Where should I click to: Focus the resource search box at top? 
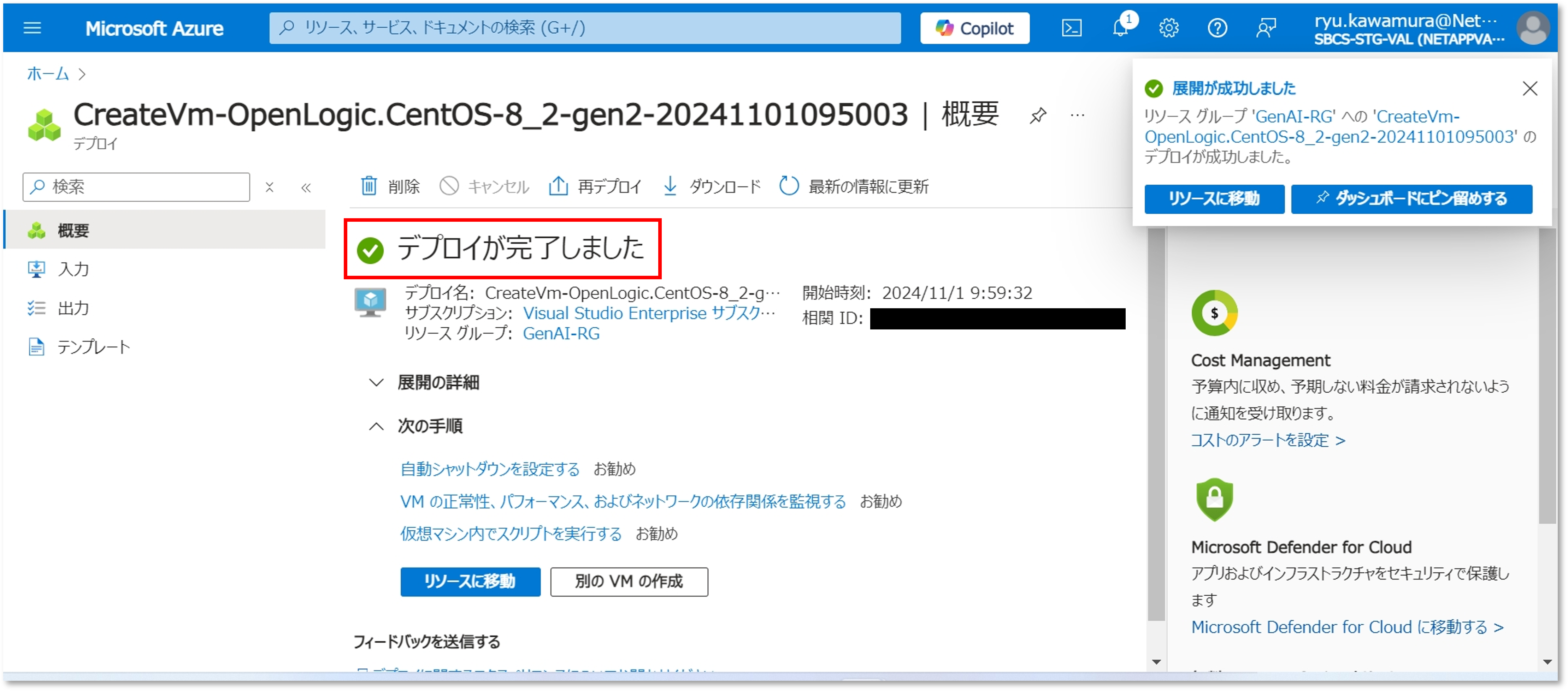coord(584,28)
